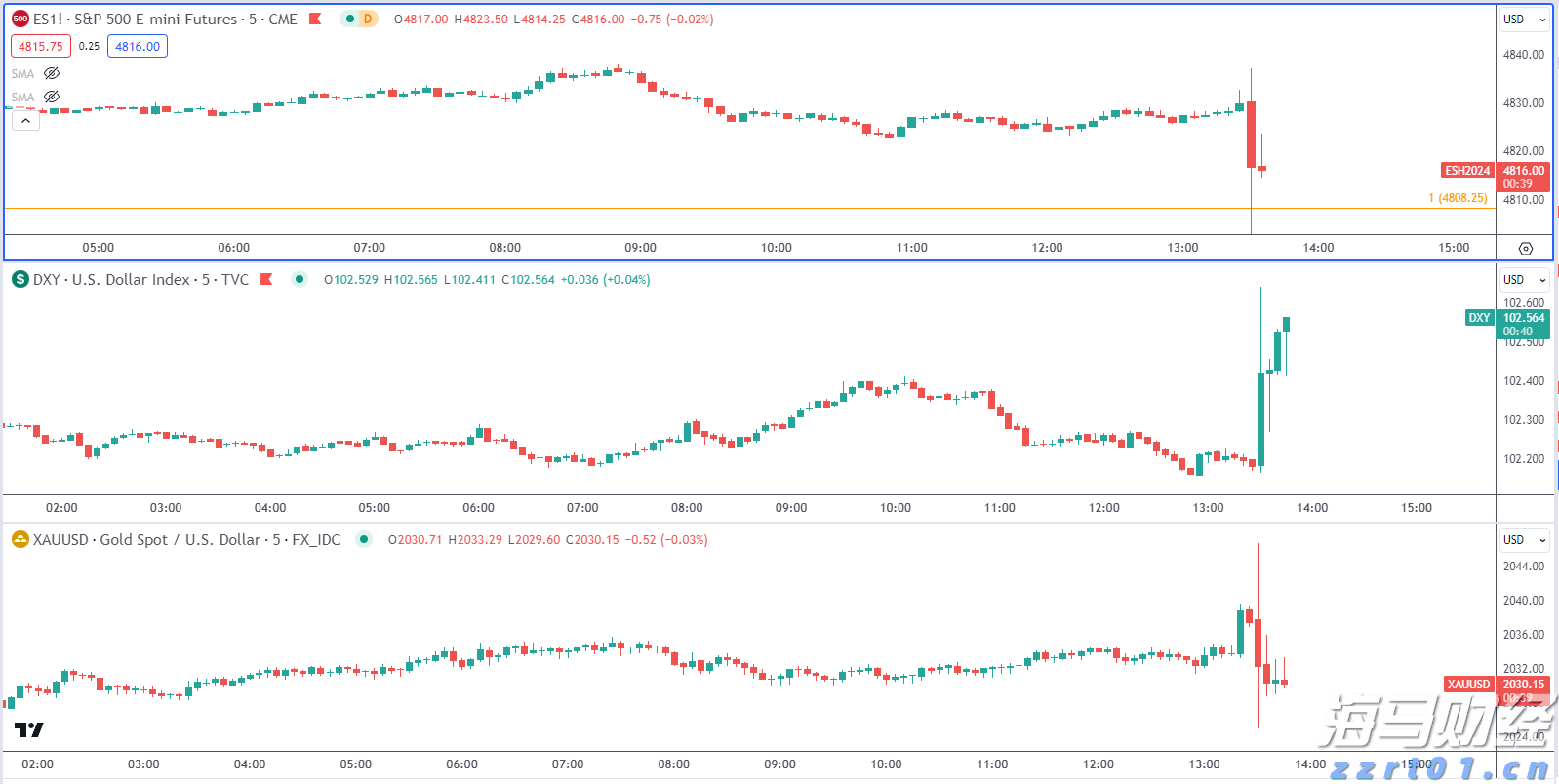The image size is (1559, 784).
Task: Click the orange 4808.25 order line label
Action: (1458, 198)
